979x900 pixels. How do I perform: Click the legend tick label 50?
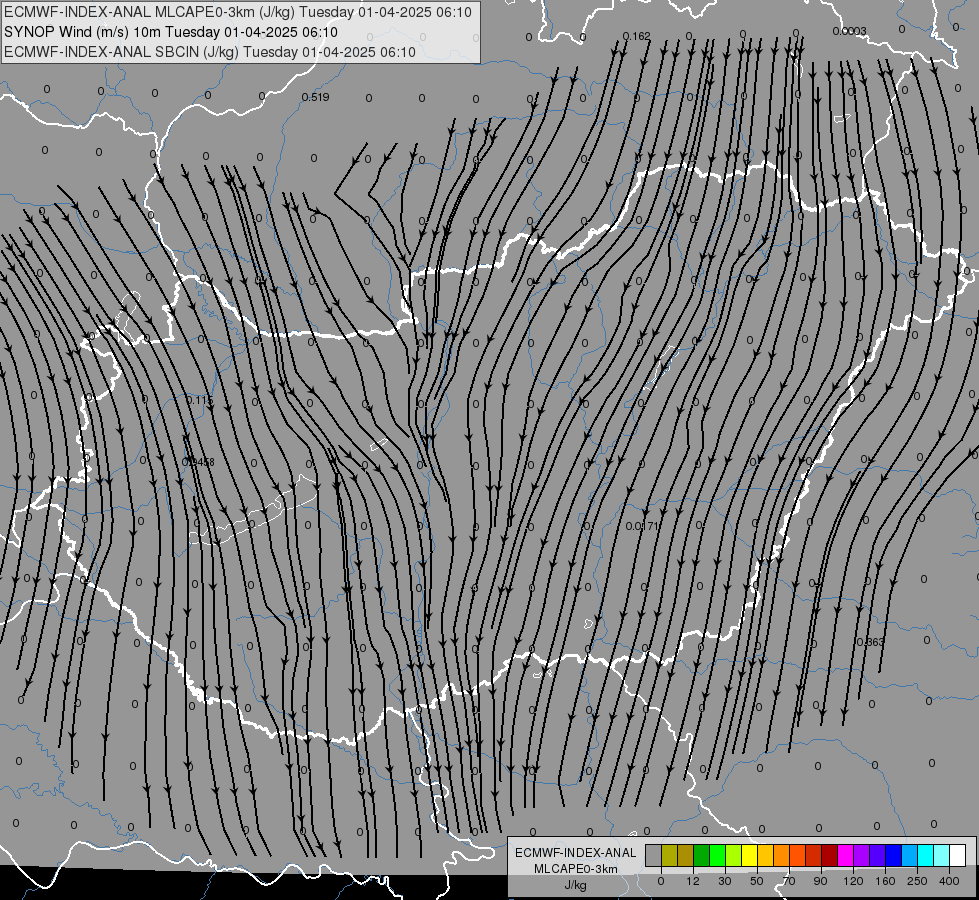pos(757,881)
